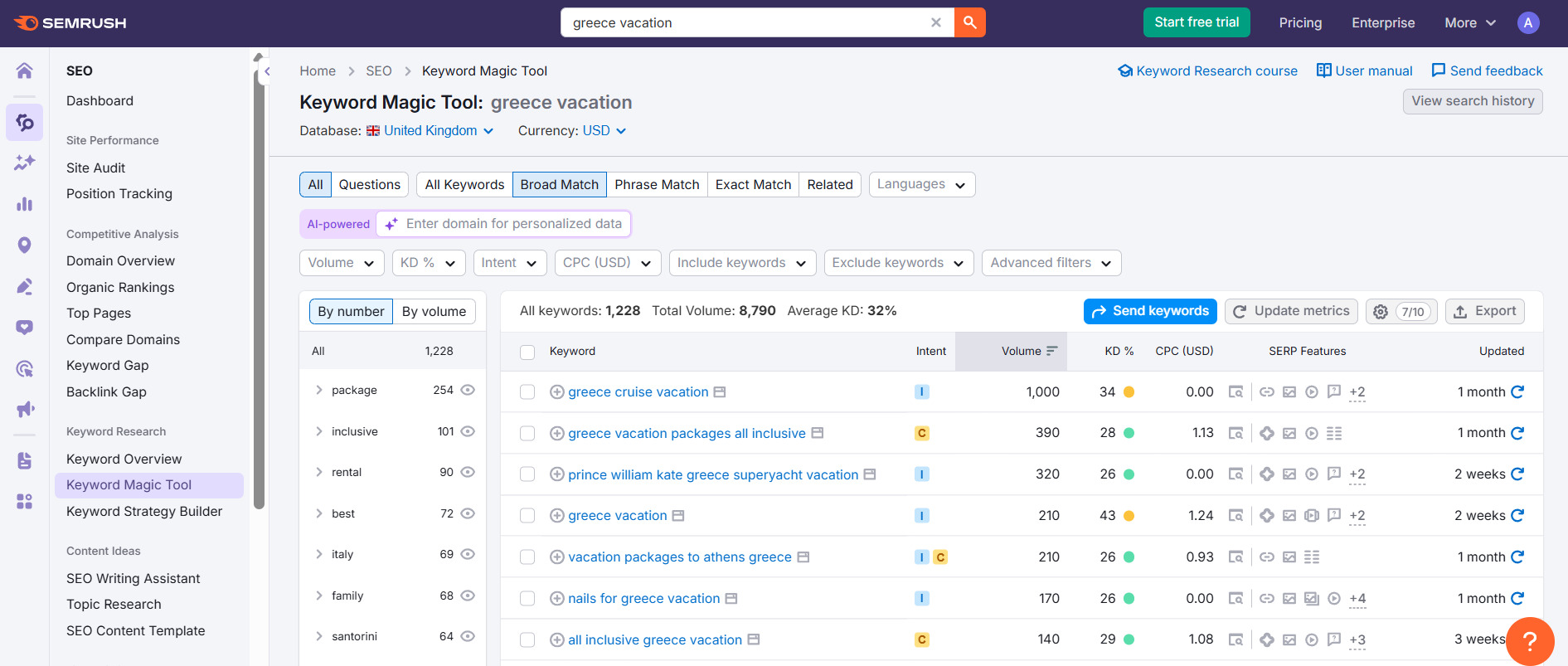Image resolution: width=1568 pixels, height=666 pixels.
Task: Open Exclude keywords dropdown
Action: tap(899, 263)
